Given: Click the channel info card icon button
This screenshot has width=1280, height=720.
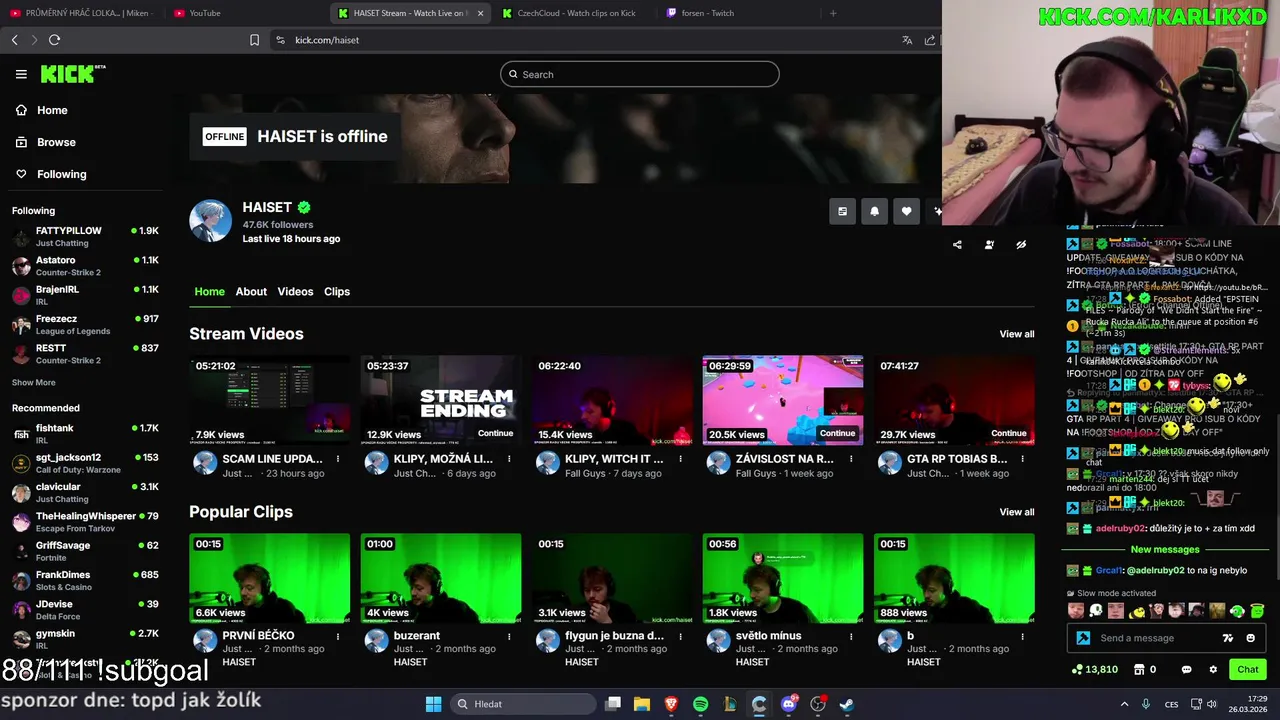Looking at the screenshot, I should 842,211.
